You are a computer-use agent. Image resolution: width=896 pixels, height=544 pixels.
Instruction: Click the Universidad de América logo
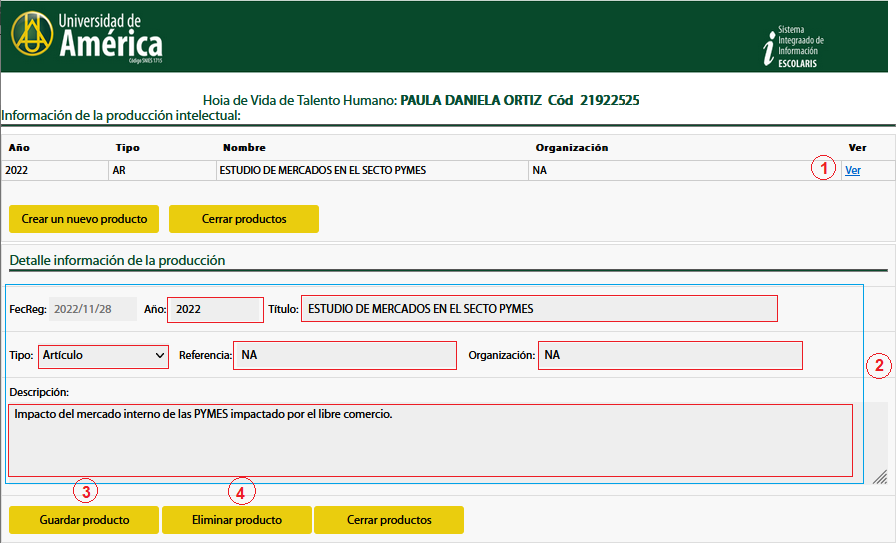[x=87, y=37]
